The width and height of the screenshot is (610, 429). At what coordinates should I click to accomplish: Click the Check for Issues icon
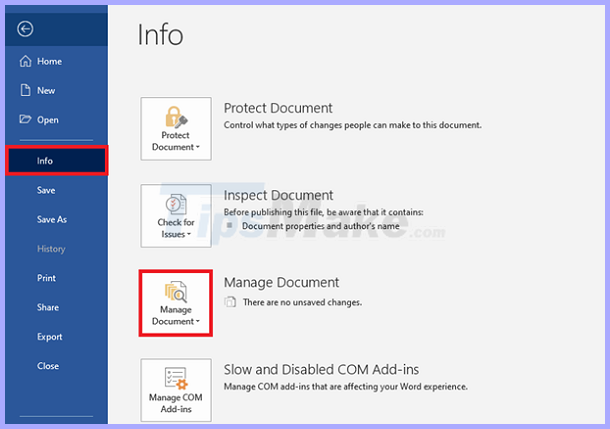coord(176,205)
